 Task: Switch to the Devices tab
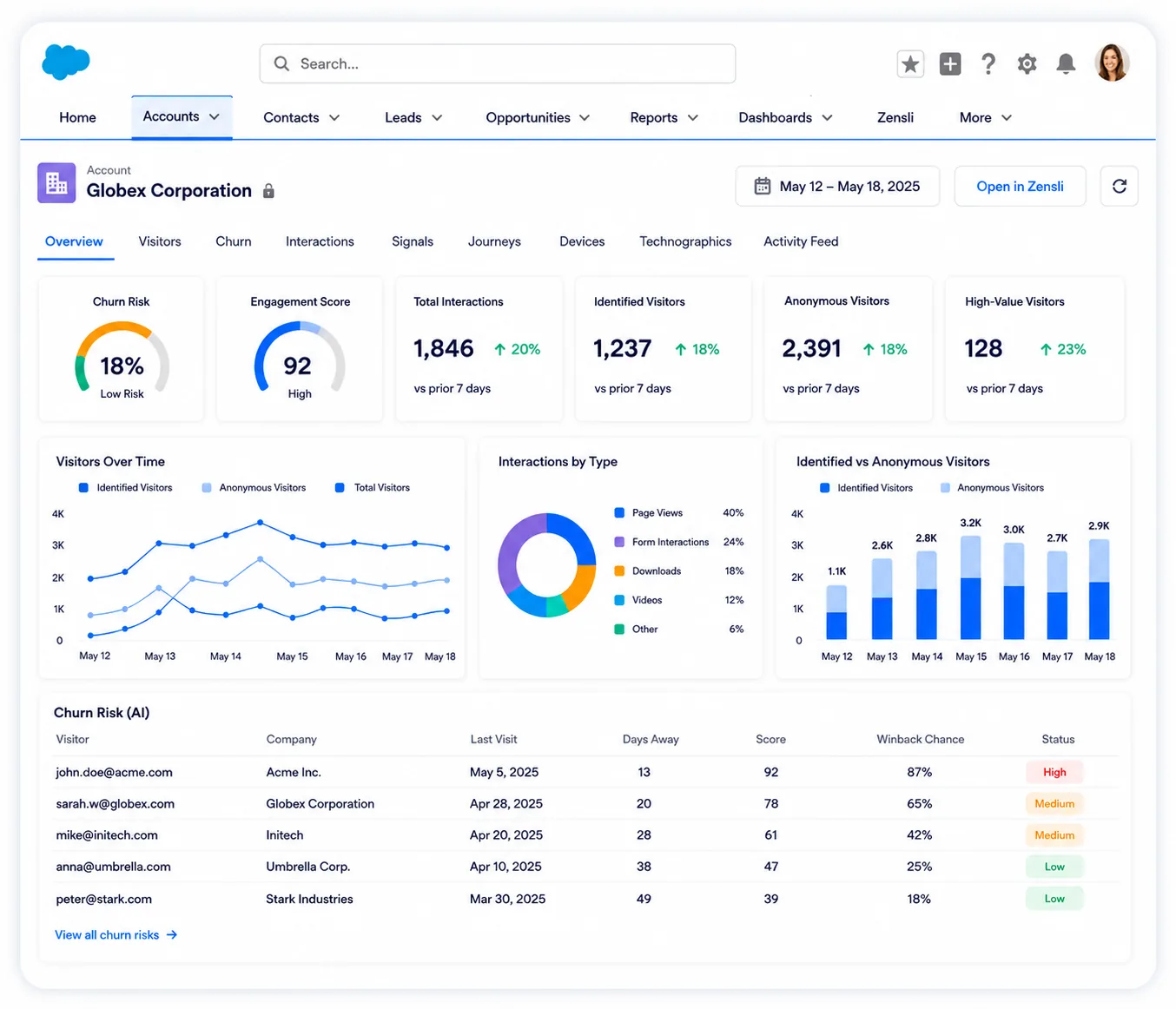[582, 241]
